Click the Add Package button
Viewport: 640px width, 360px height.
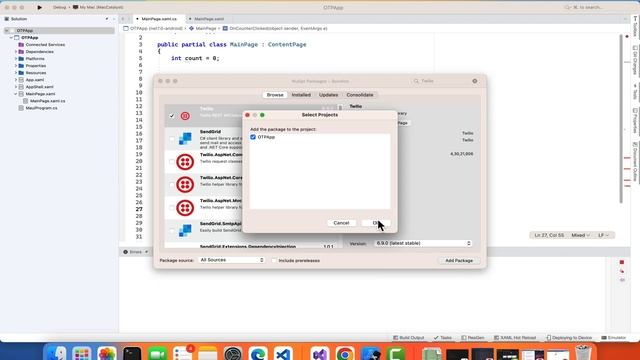point(459,260)
